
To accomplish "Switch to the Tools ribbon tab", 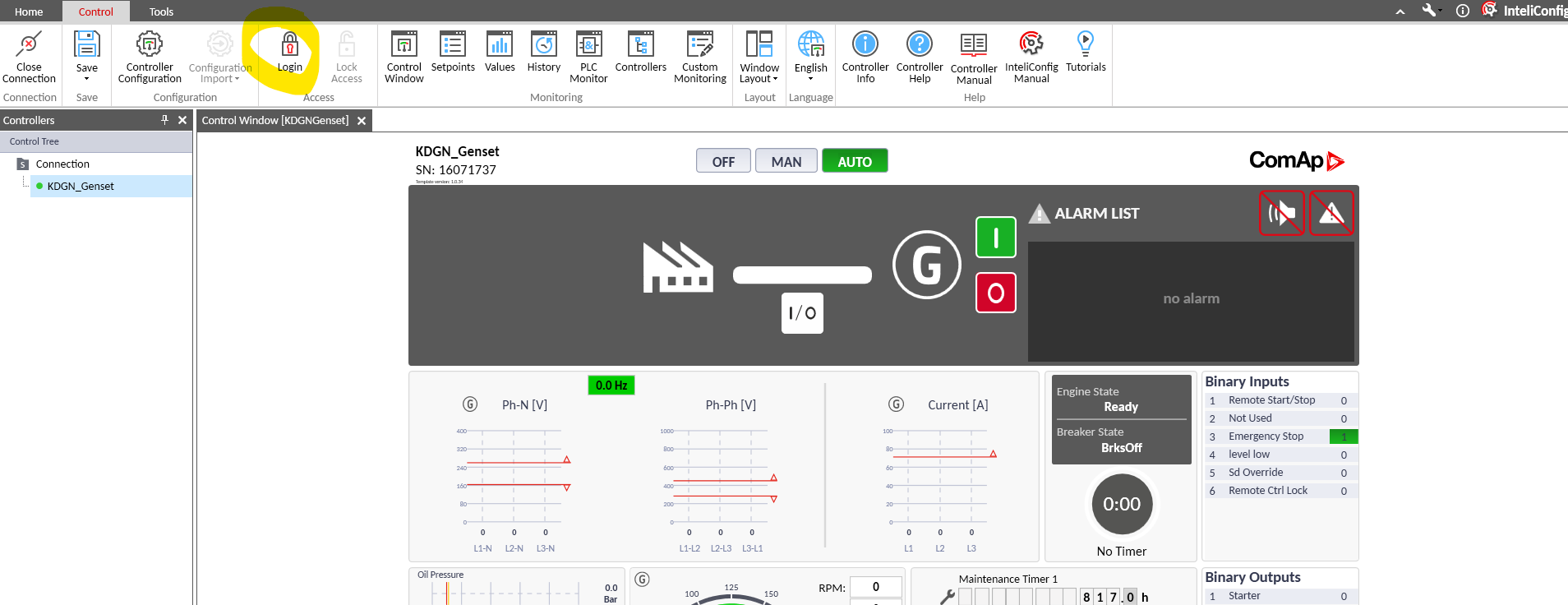I will [161, 12].
